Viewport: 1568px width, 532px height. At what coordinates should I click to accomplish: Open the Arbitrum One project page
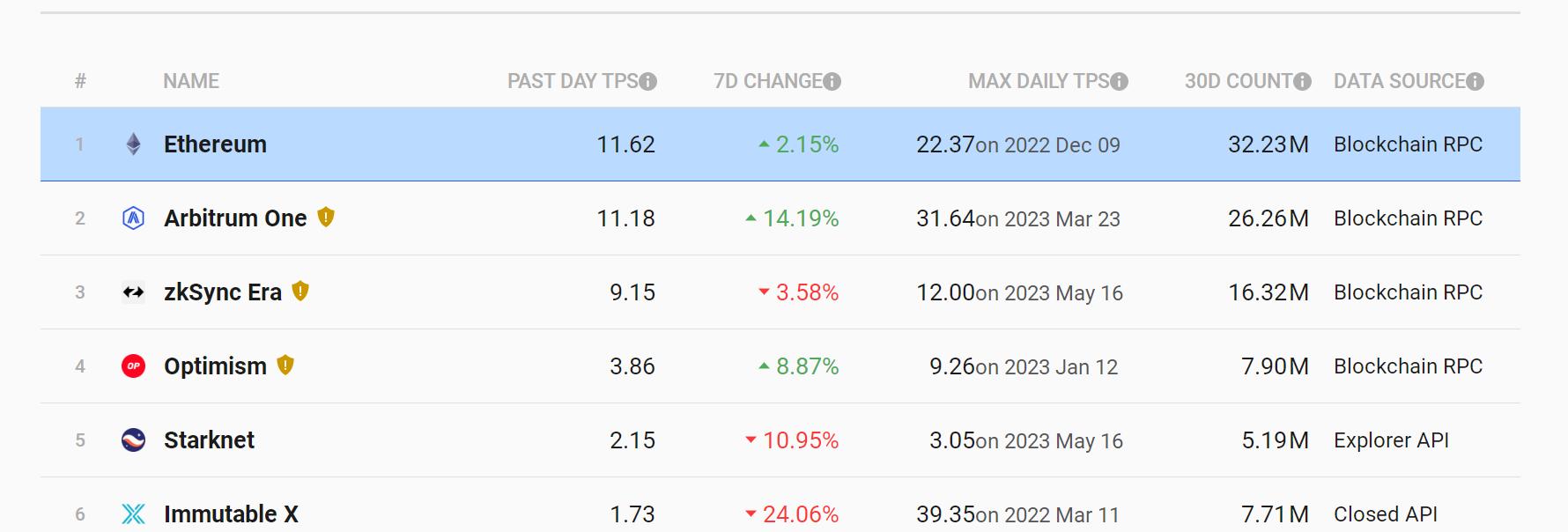click(x=235, y=218)
